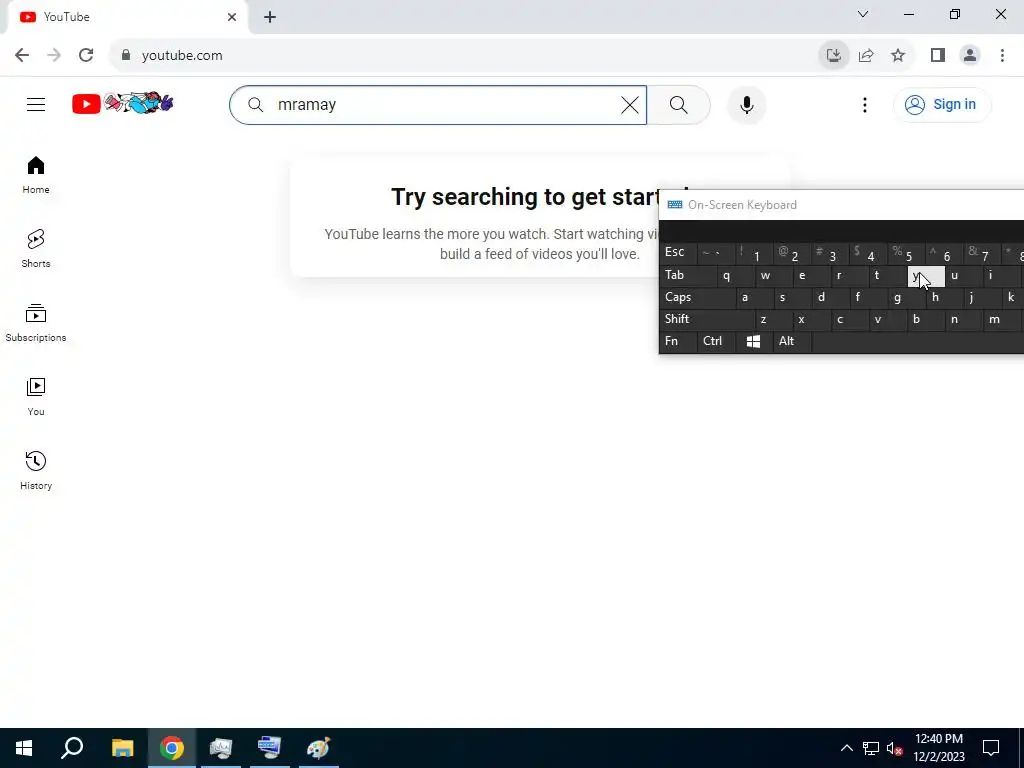Open the Windows Start menu

tap(24, 748)
